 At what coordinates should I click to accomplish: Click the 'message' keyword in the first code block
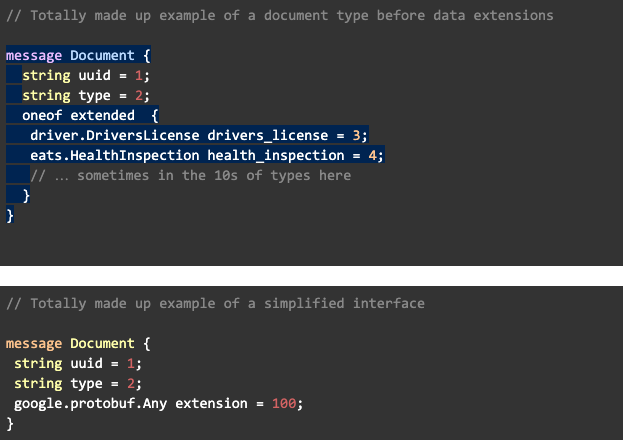click(x=34, y=55)
